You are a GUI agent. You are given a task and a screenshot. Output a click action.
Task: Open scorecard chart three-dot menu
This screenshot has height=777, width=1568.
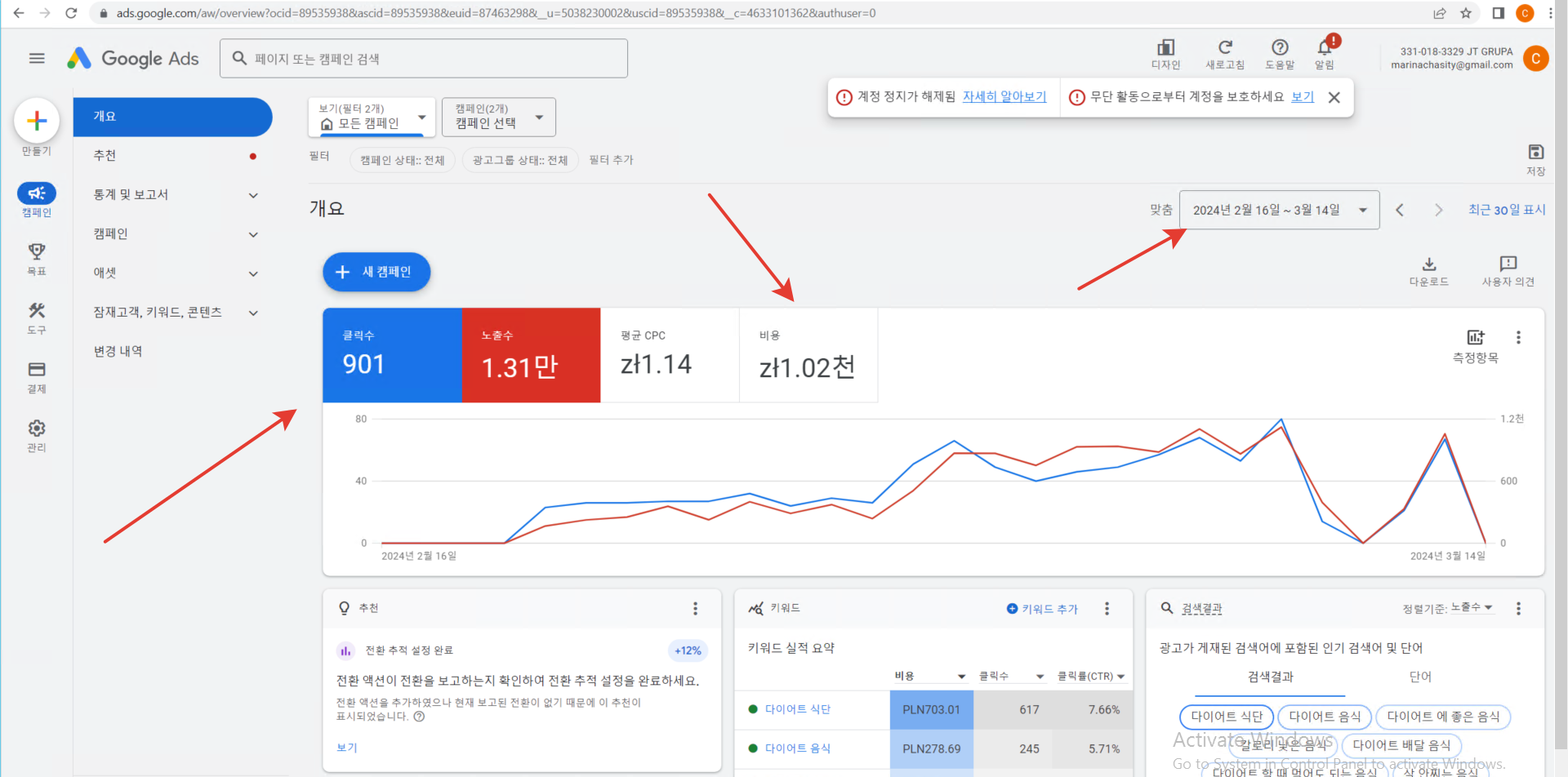point(1518,337)
